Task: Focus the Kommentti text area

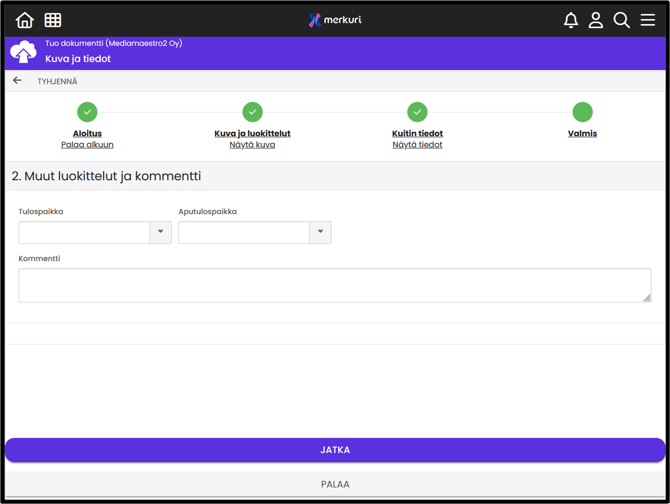Action: (x=334, y=285)
